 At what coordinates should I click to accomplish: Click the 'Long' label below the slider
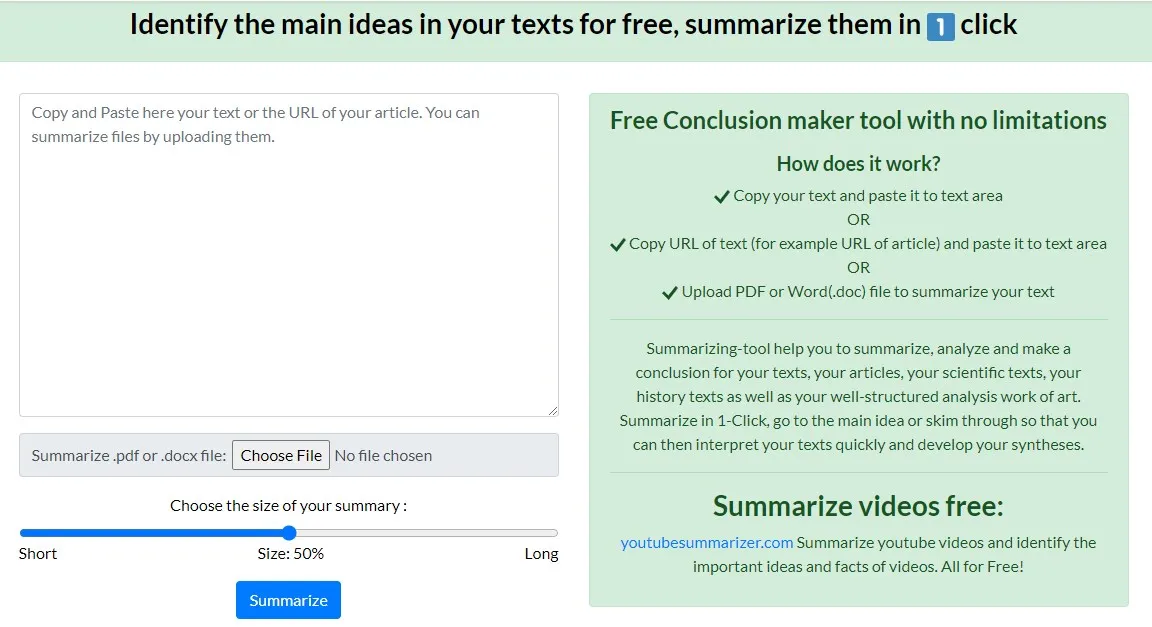[x=541, y=553]
